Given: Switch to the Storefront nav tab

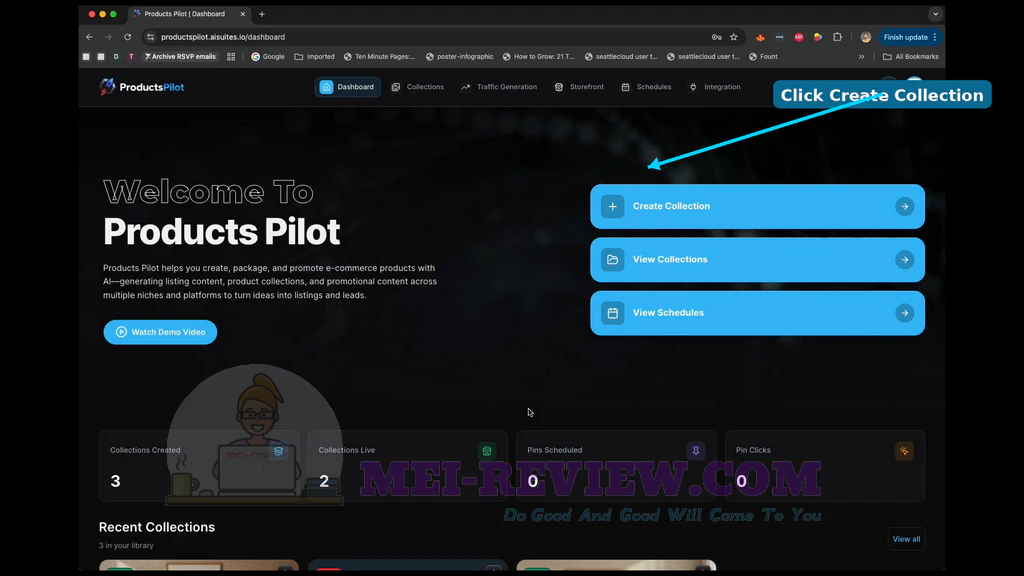Looking at the screenshot, I should click(x=579, y=87).
